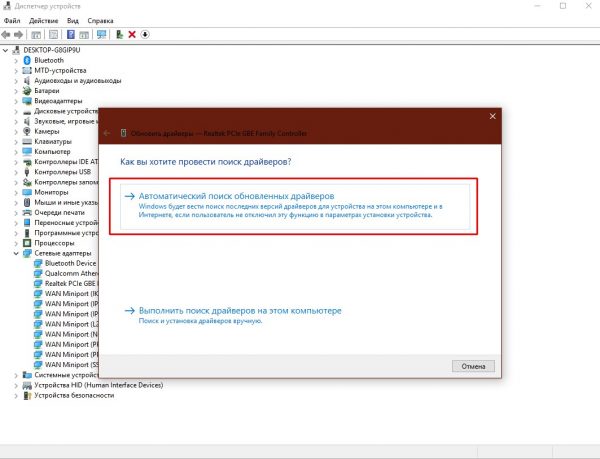The width and height of the screenshot is (600, 459).
Task: Expand the Мониторы category
Action: [x=16, y=192]
